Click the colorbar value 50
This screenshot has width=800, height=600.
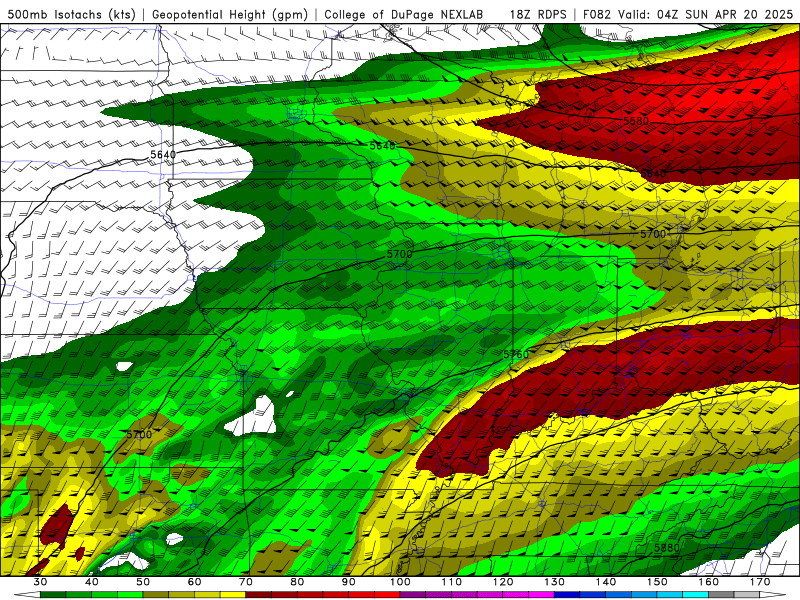[143, 582]
